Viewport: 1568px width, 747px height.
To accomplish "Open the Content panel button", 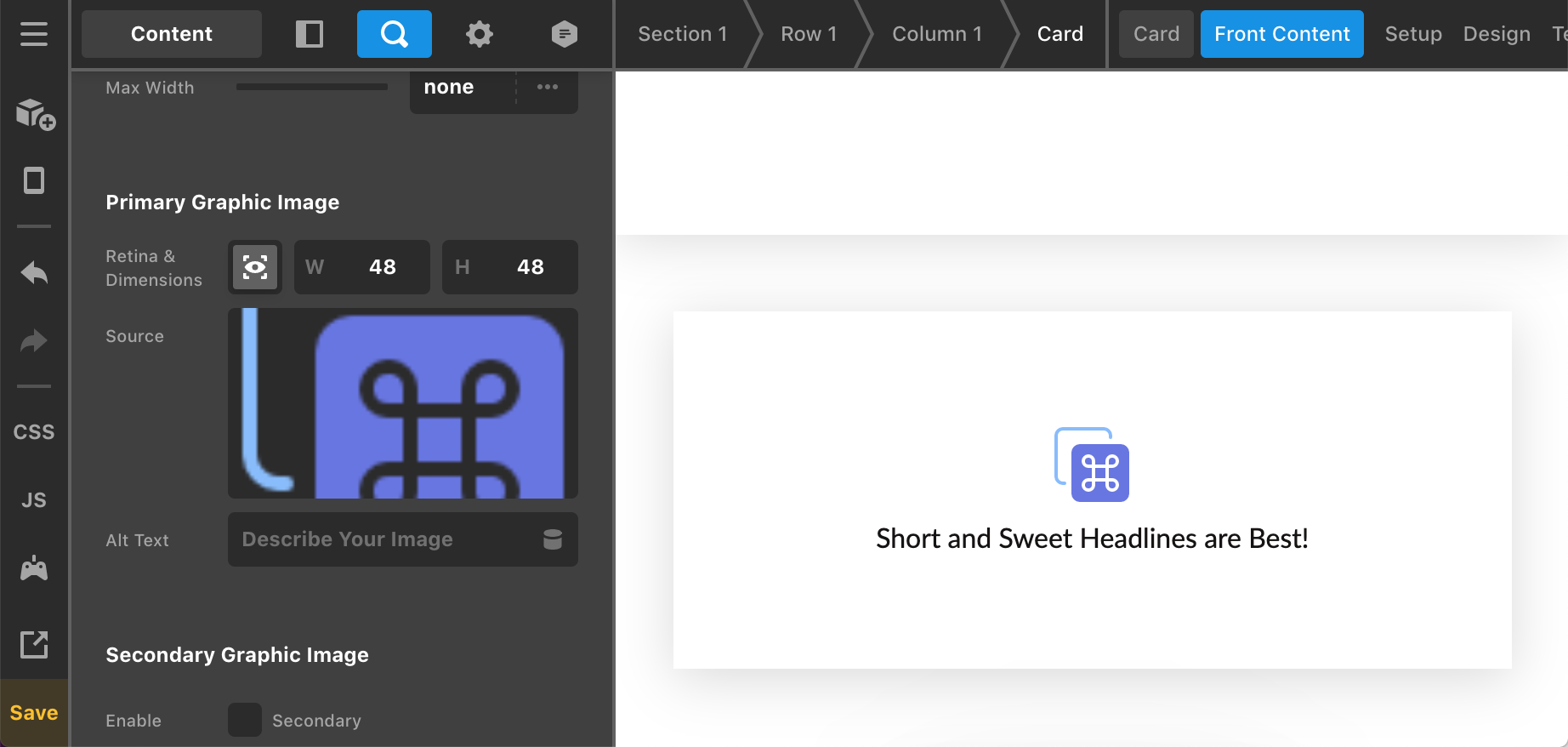I will point(172,34).
